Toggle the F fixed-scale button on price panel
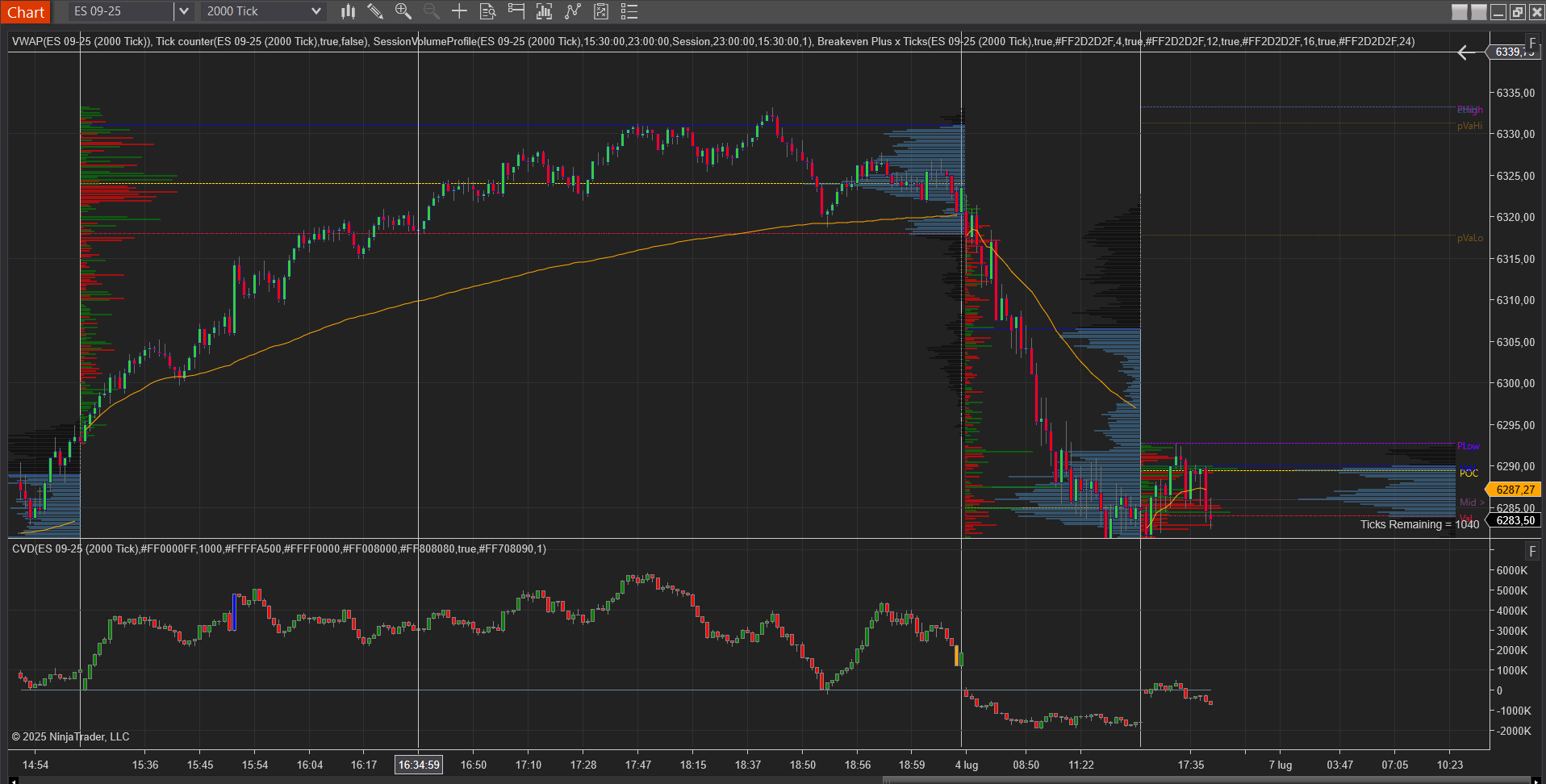Viewport: 1546px width, 784px height. (x=1532, y=44)
